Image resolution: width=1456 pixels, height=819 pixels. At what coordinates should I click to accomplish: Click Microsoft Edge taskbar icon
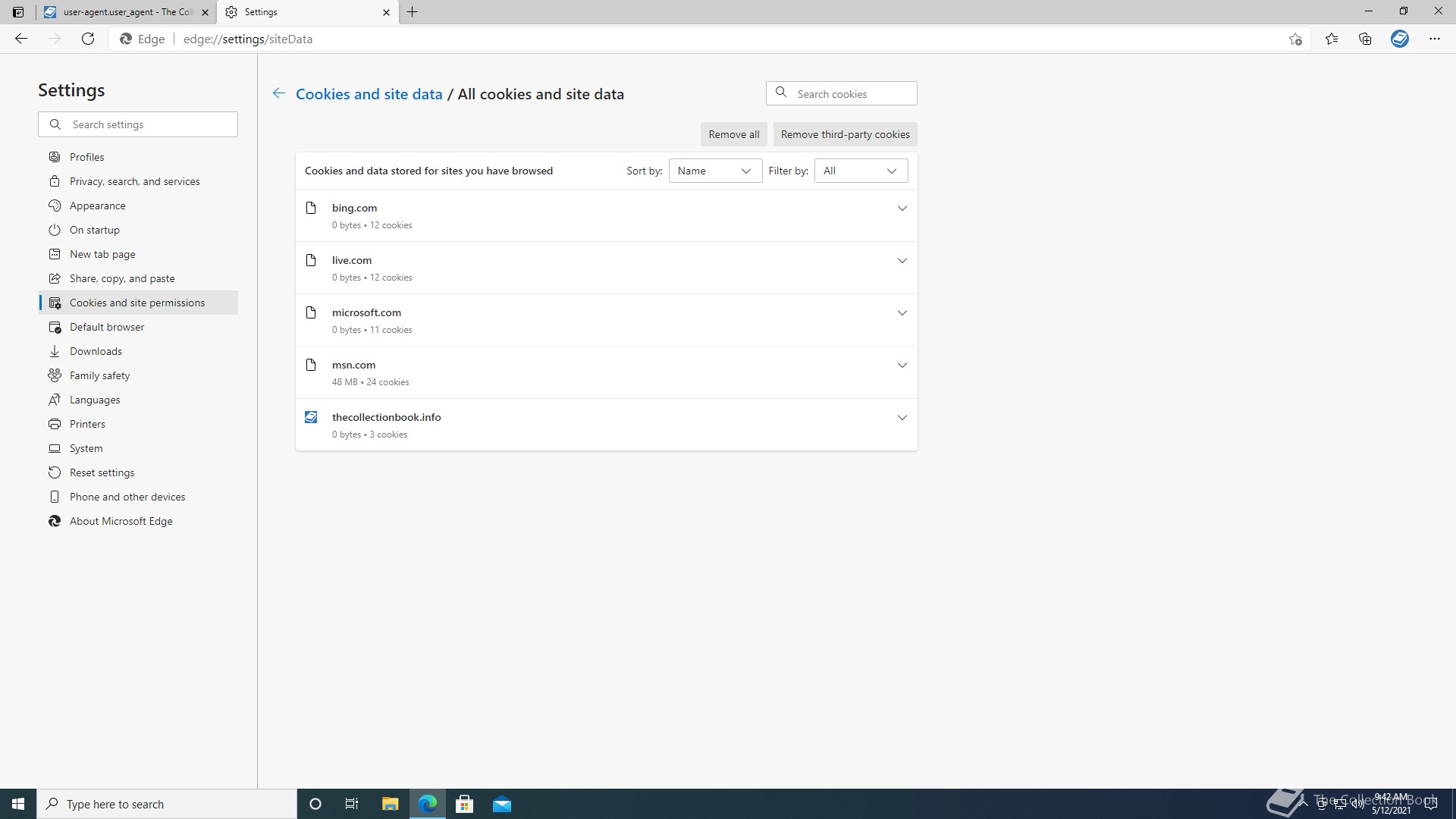(428, 804)
